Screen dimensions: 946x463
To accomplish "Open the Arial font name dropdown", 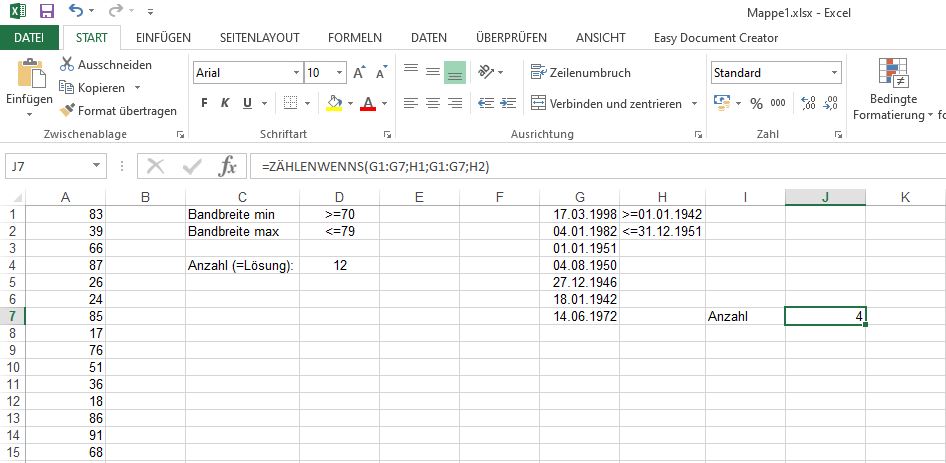I will [x=296, y=73].
